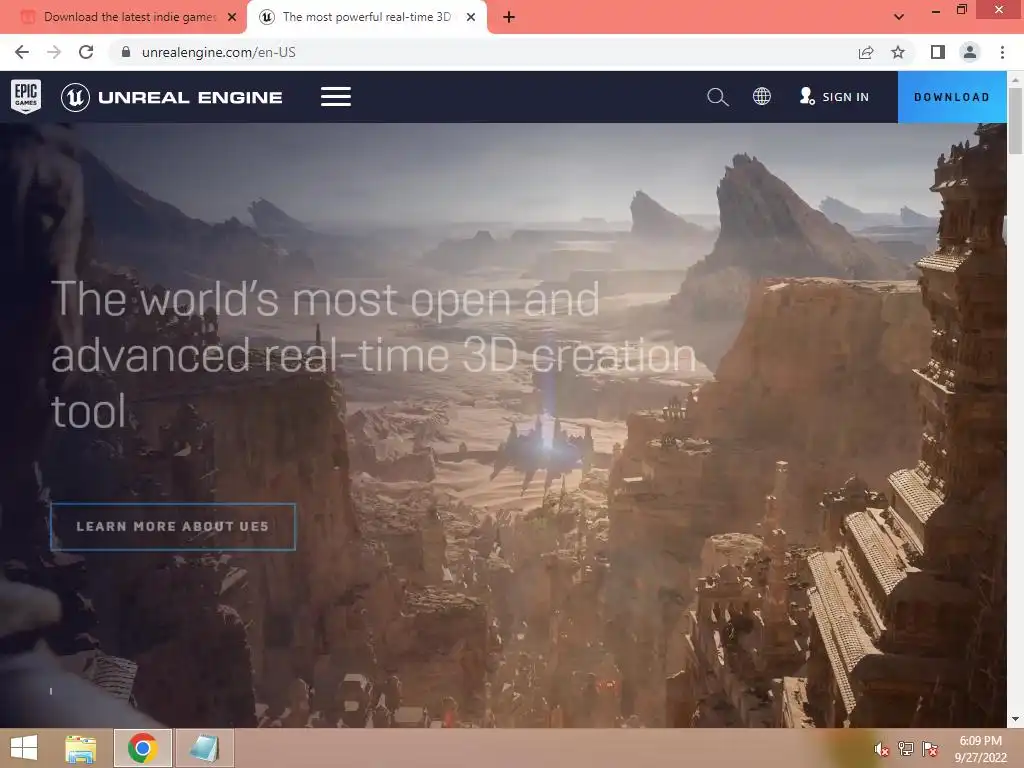Click the muted volume tray icon
Viewport: 1024px width, 768px height.
tap(882, 749)
